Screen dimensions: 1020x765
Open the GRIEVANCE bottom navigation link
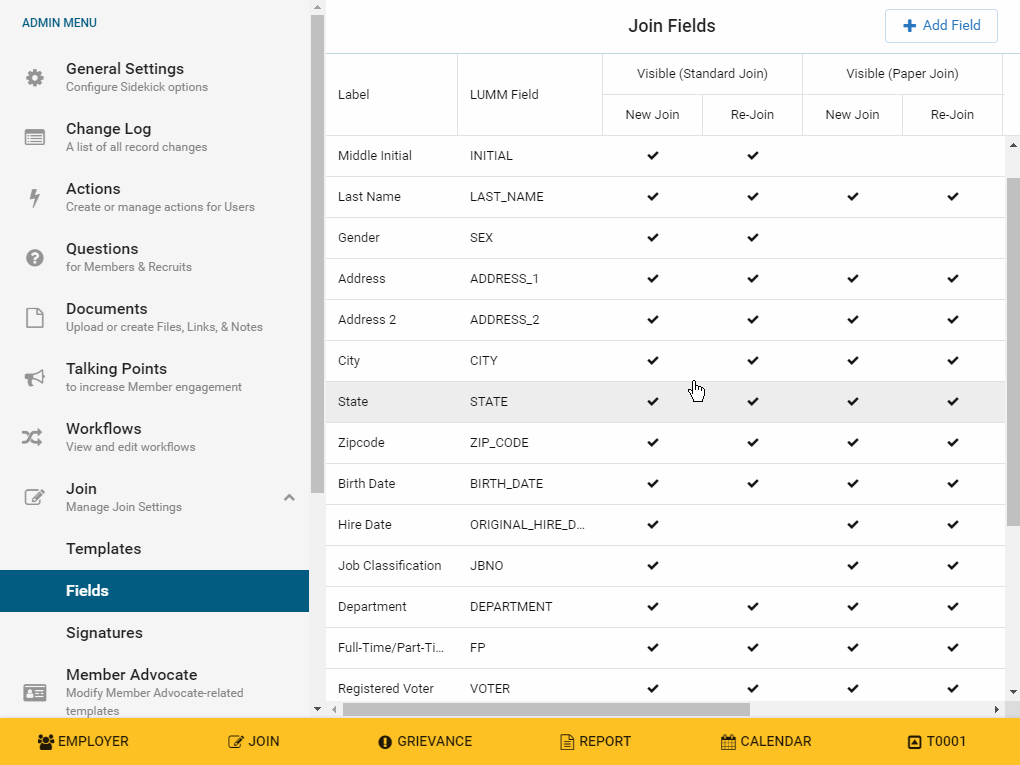425,742
